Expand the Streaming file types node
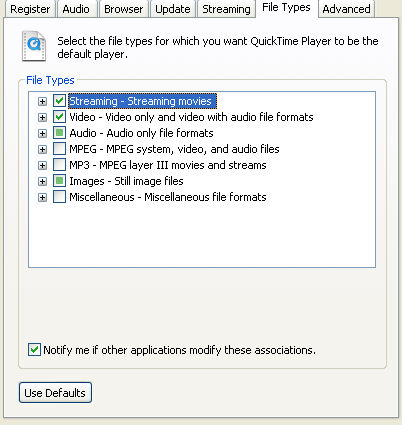Screen dimensions: 402x425 [42, 101]
